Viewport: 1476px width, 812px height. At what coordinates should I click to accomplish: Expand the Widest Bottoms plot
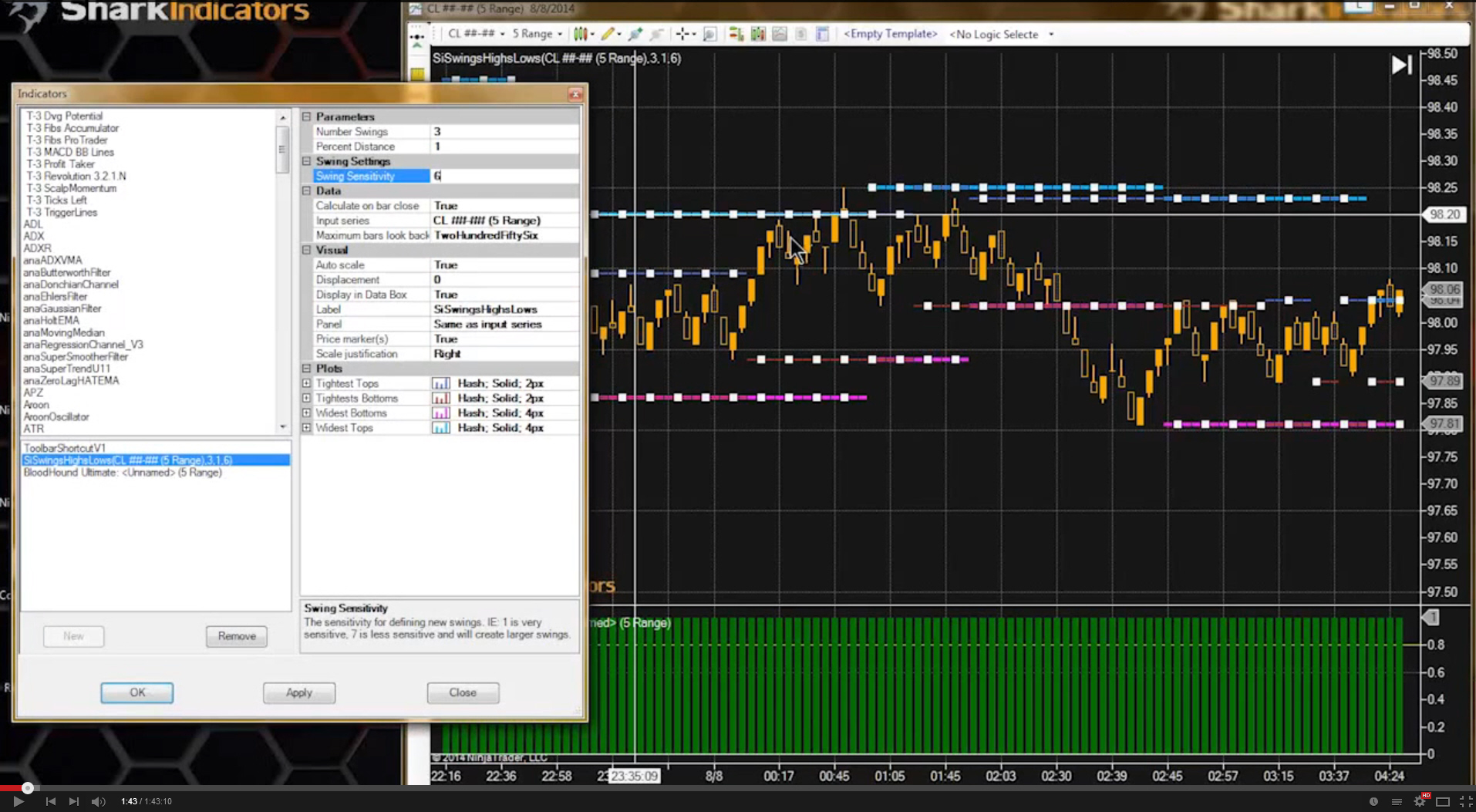click(x=306, y=413)
